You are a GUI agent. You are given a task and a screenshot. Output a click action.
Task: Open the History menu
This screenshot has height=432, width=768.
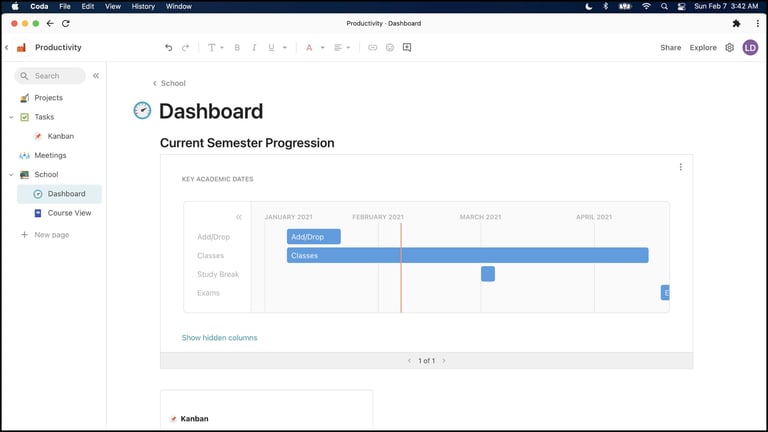click(x=143, y=6)
